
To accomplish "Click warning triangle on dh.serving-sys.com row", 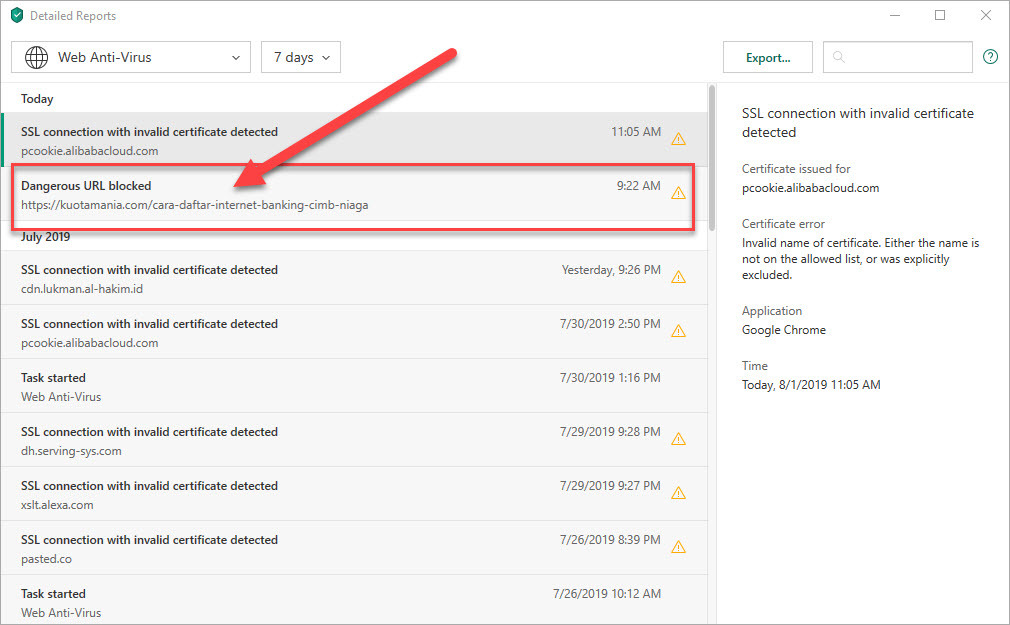I will click(x=678, y=439).
